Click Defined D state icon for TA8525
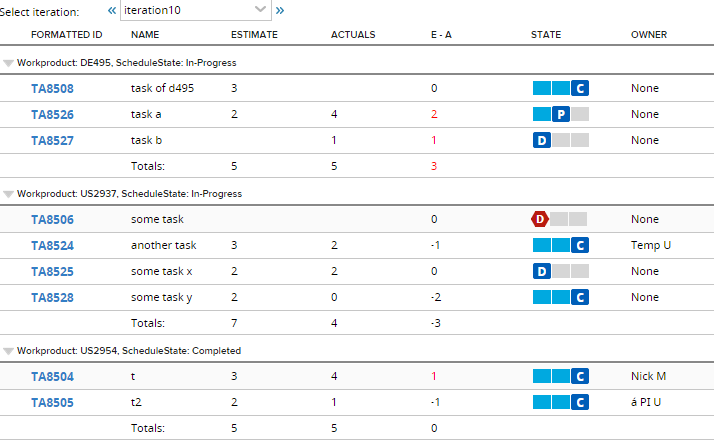 [542, 271]
